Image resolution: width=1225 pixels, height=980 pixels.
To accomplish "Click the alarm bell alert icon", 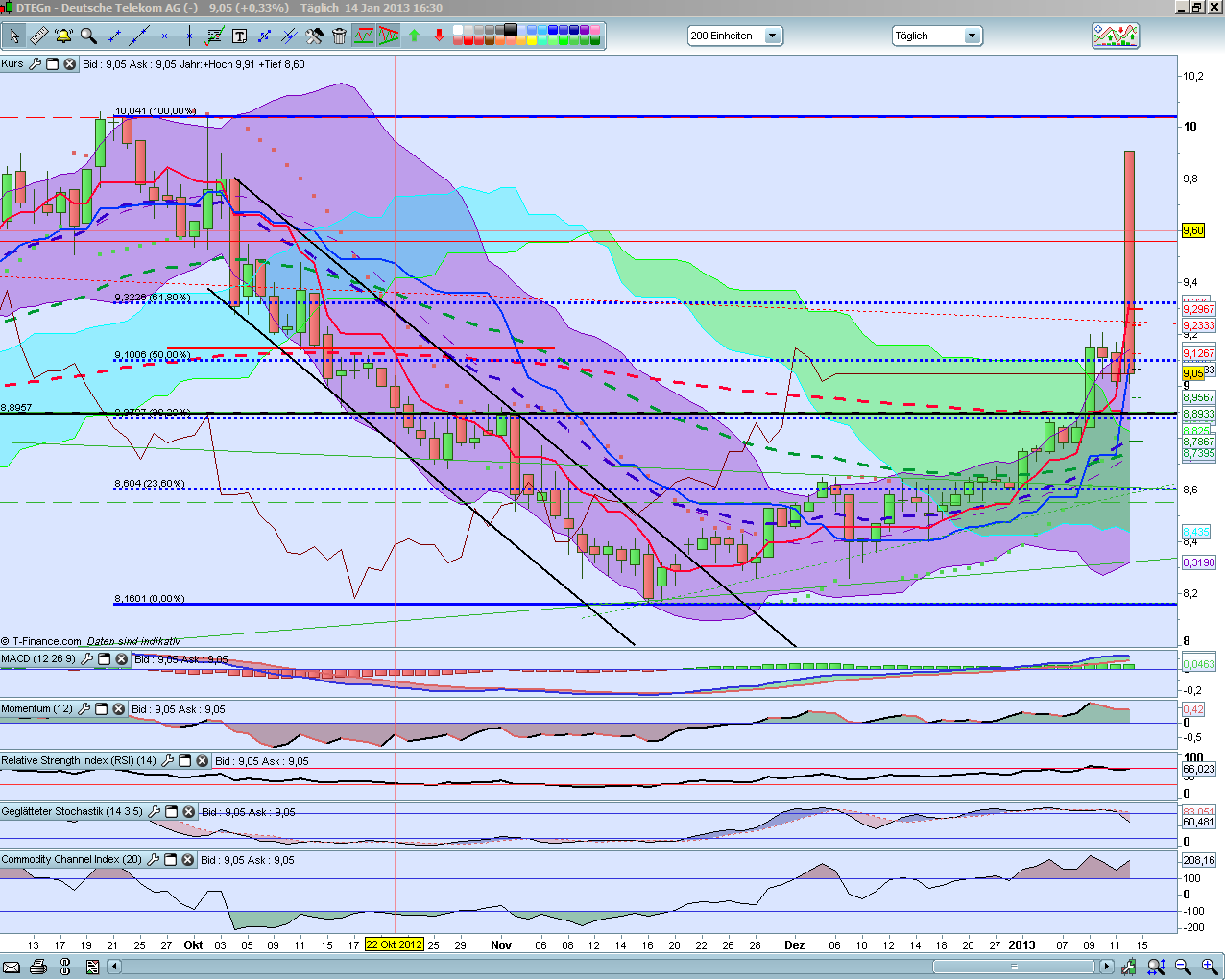I will [x=63, y=36].
